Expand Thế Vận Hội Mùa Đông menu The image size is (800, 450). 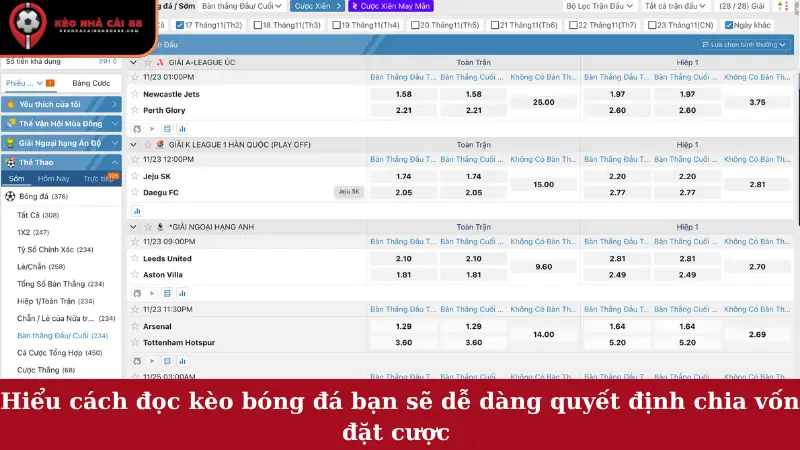[x=61, y=123]
